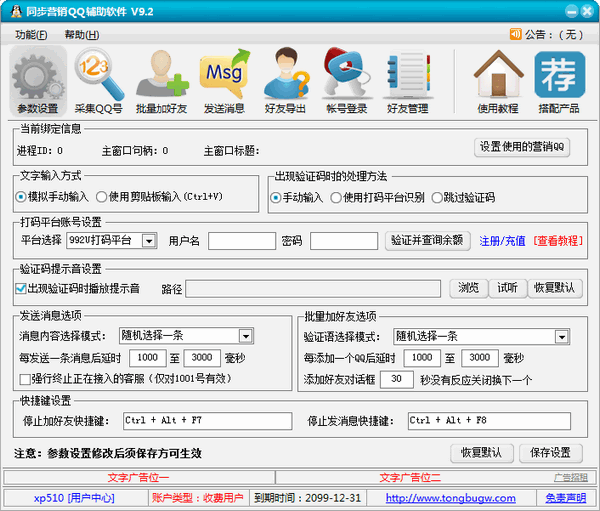Open 消息内容选择模式 dropdown
Image resolution: width=600 pixels, height=511 pixels.
click(x=246, y=336)
